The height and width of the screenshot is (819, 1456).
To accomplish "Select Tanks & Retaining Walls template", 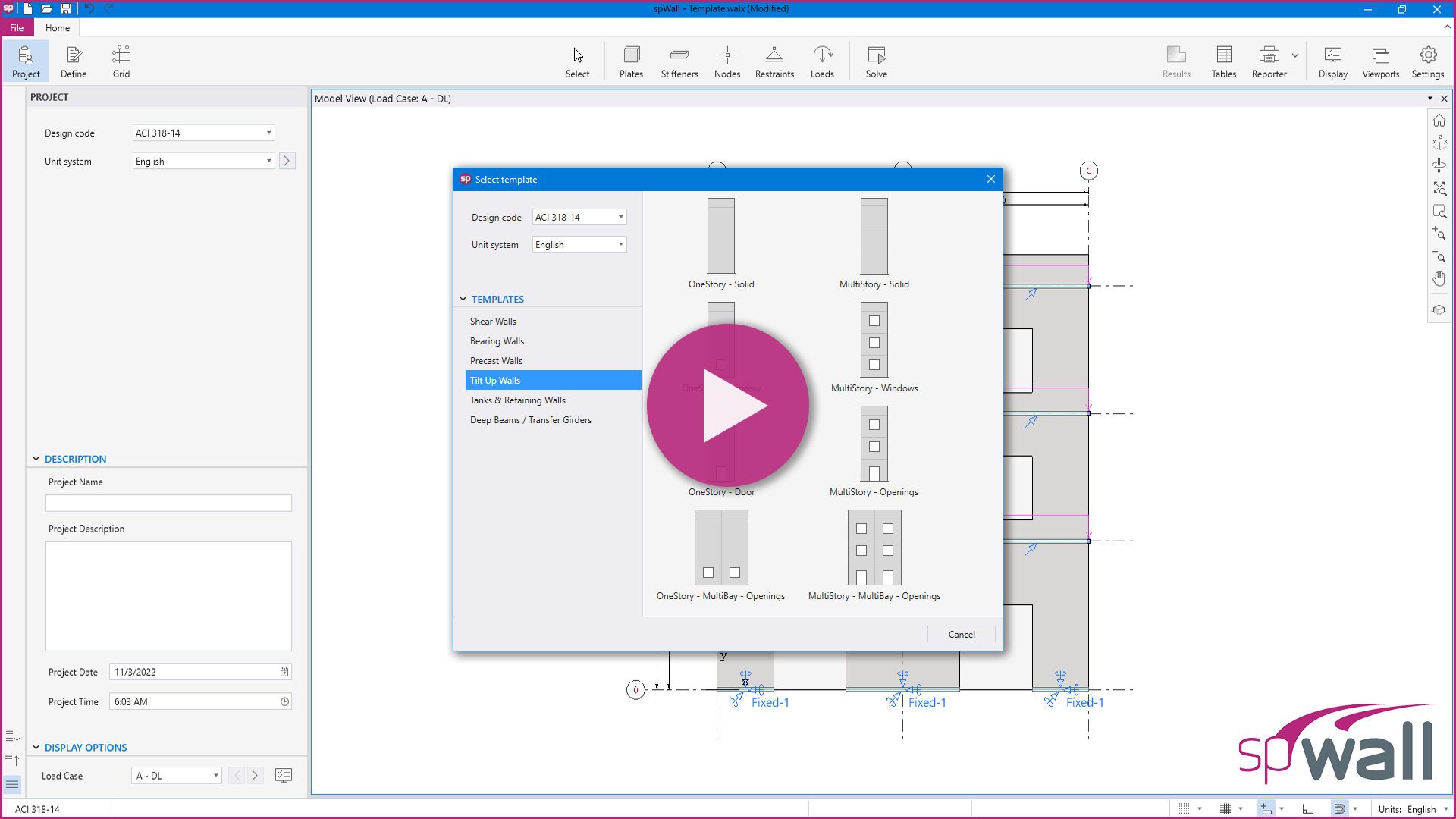I will pos(518,399).
